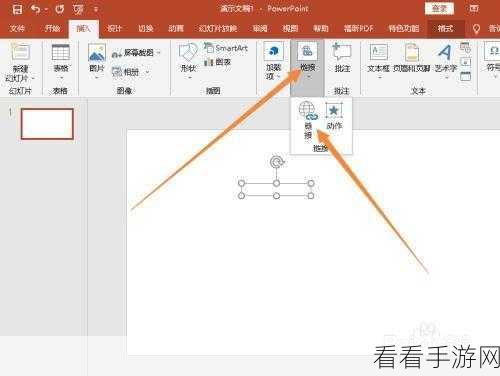This screenshot has height=376, width=500.
Task: Click the 帮助 tab
Action: tap(321, 28)
